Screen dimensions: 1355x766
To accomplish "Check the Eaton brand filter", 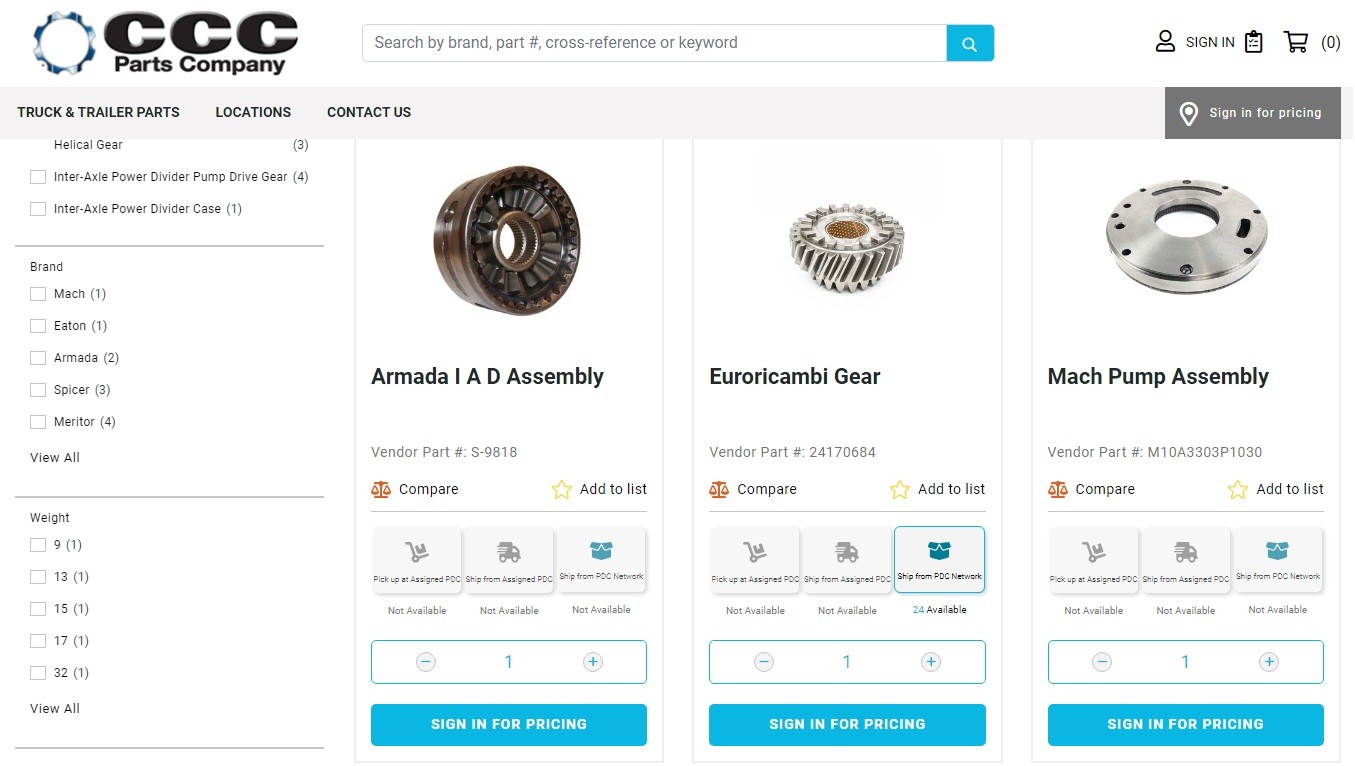I will pos(38,326).
